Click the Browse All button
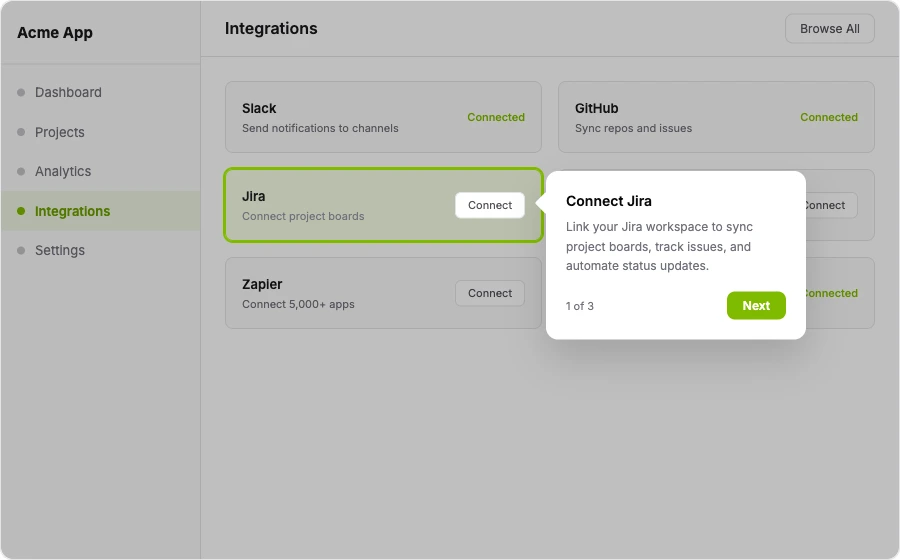900x560 pixels. pos(829,29)
